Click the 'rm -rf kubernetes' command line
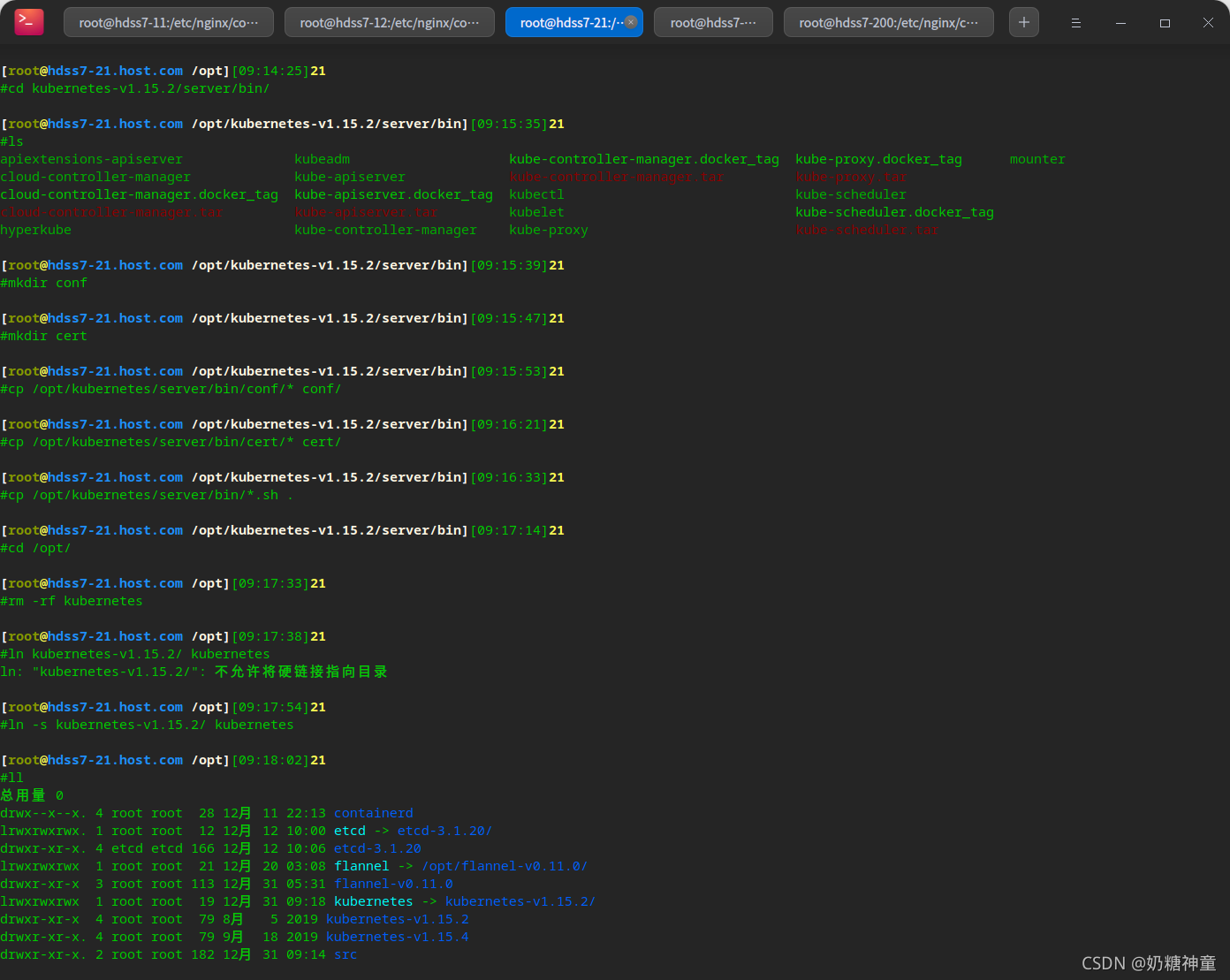This screenshot has height=980, width=1230. [72, 601]
